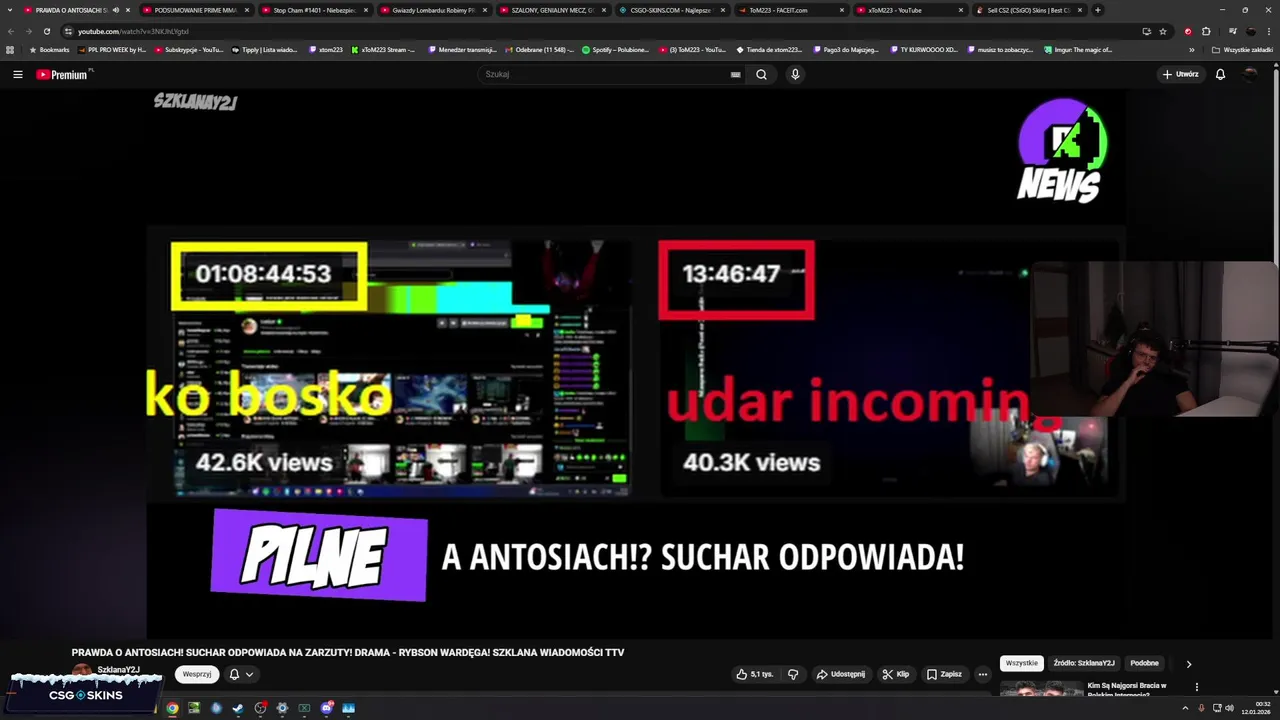The image size is (1280, 720).
Task: Save the video with the Zapisz button
Action: [943, 674]
